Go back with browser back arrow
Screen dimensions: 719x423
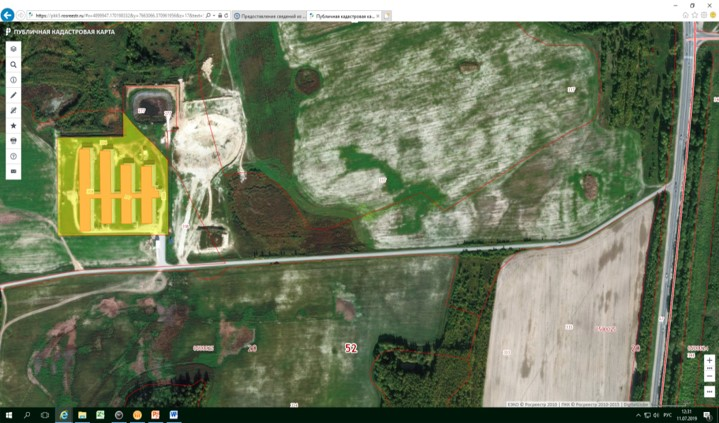[9, 16]
